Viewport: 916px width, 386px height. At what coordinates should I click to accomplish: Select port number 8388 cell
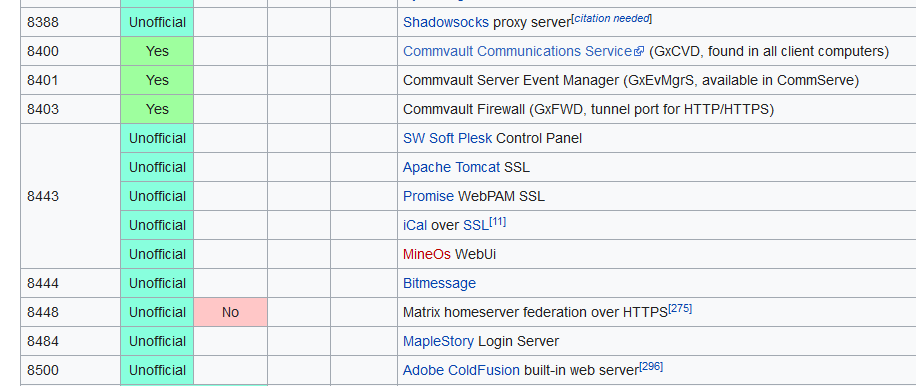70,22
